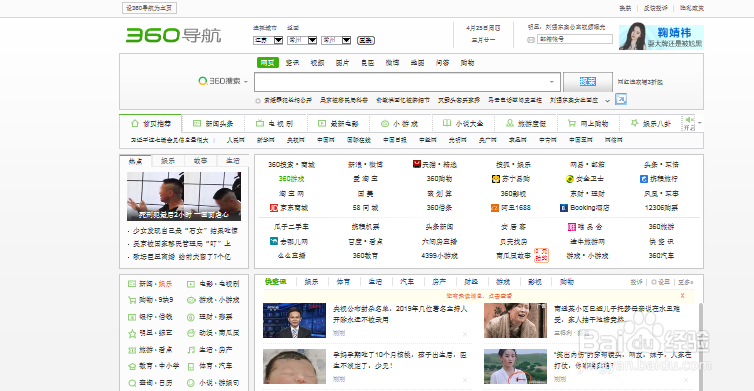Open the 游戏 tab in the news feed

pyautogui.click(x=503, y=282)
